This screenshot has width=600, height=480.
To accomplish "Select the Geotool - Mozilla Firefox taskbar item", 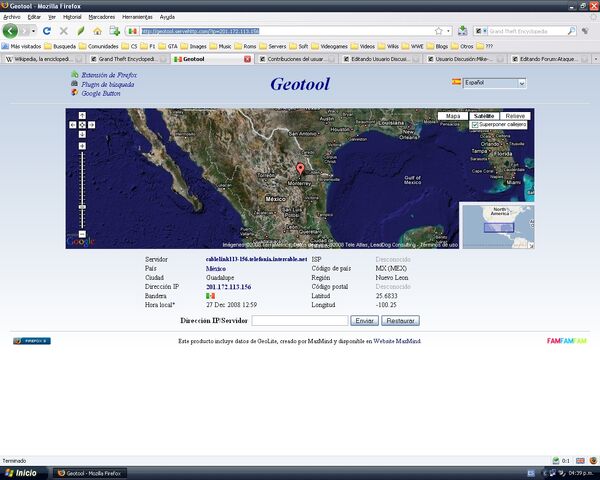I will (x=89, y=473).
